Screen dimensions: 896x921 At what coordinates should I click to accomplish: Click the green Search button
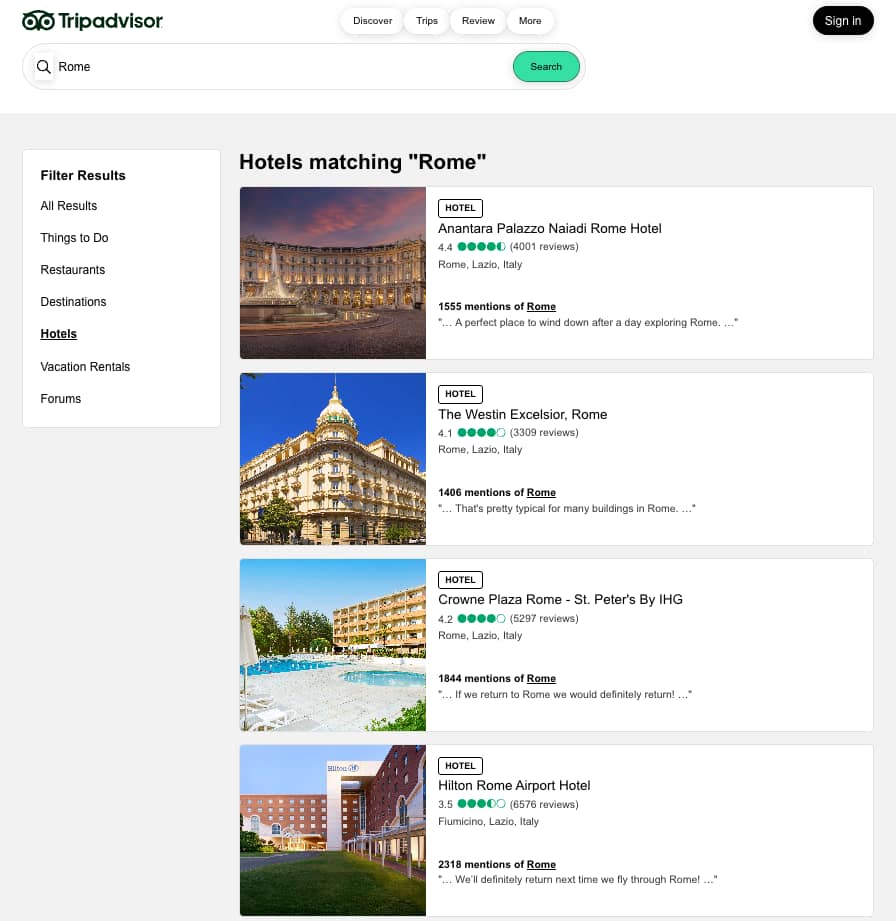[546, 67]
